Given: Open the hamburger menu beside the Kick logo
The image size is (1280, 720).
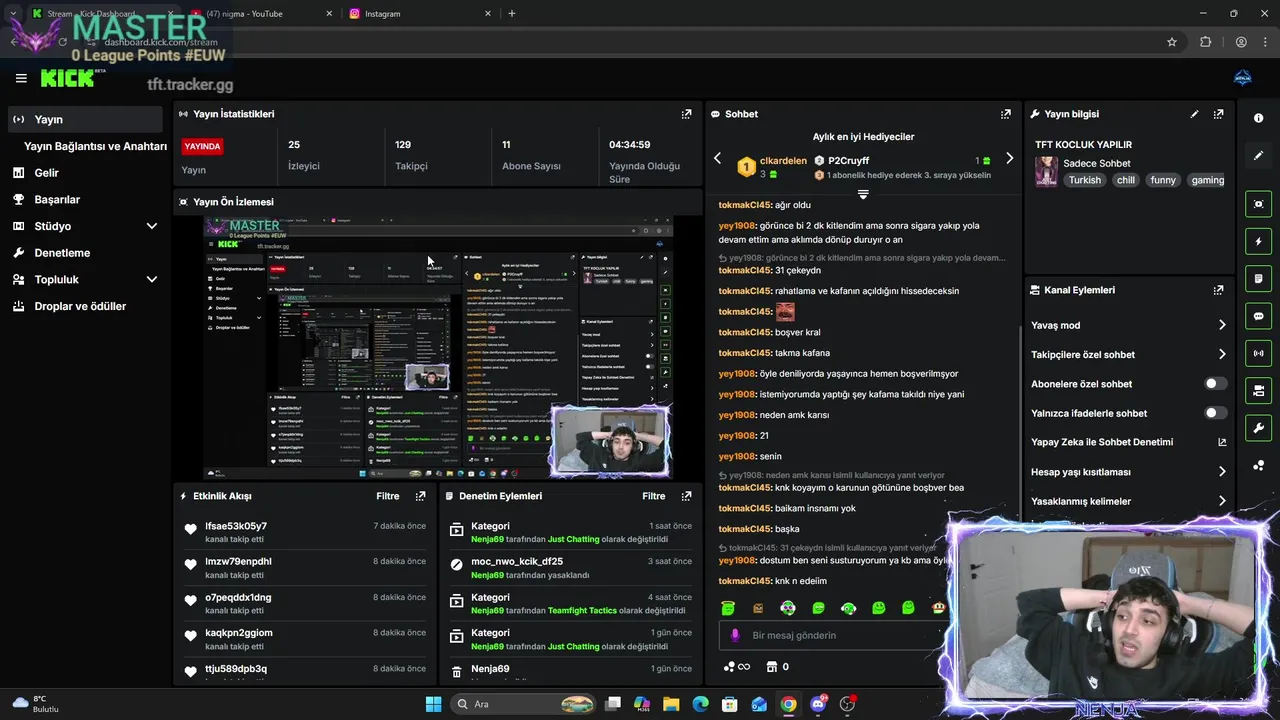Looking at the screenshot, I should (x=21, y=78).
